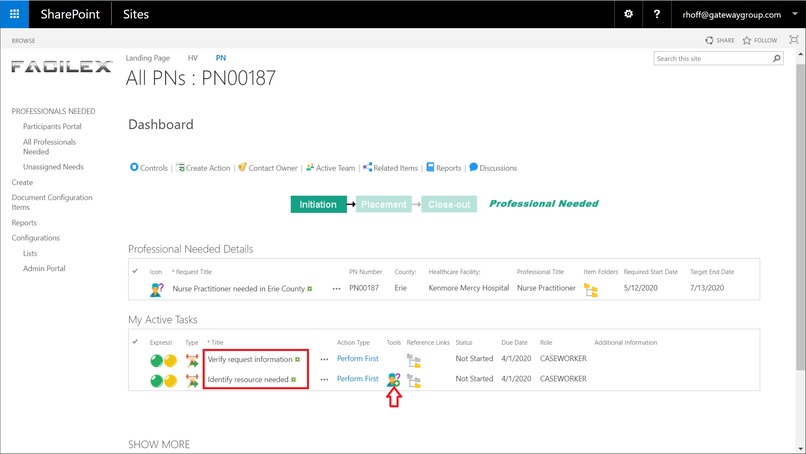Click Sites in the suite bar

[x=136, y=14]
